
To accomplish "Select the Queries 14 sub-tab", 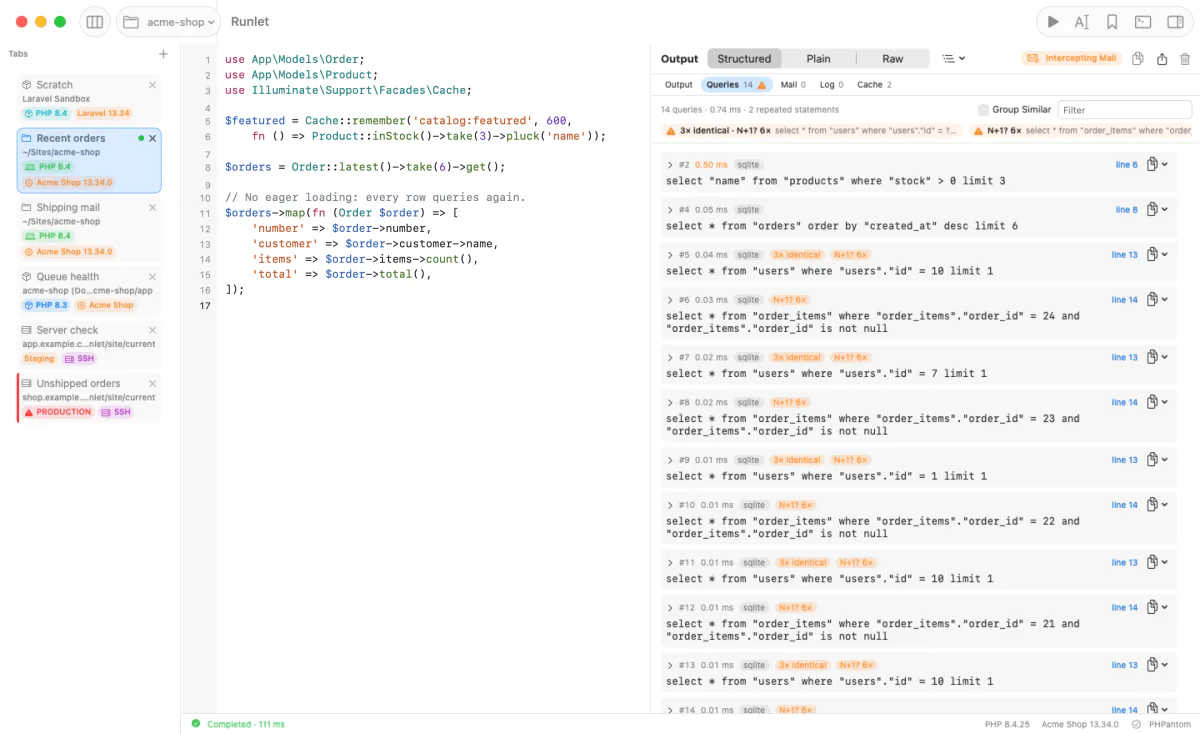I will pos(737,85).
